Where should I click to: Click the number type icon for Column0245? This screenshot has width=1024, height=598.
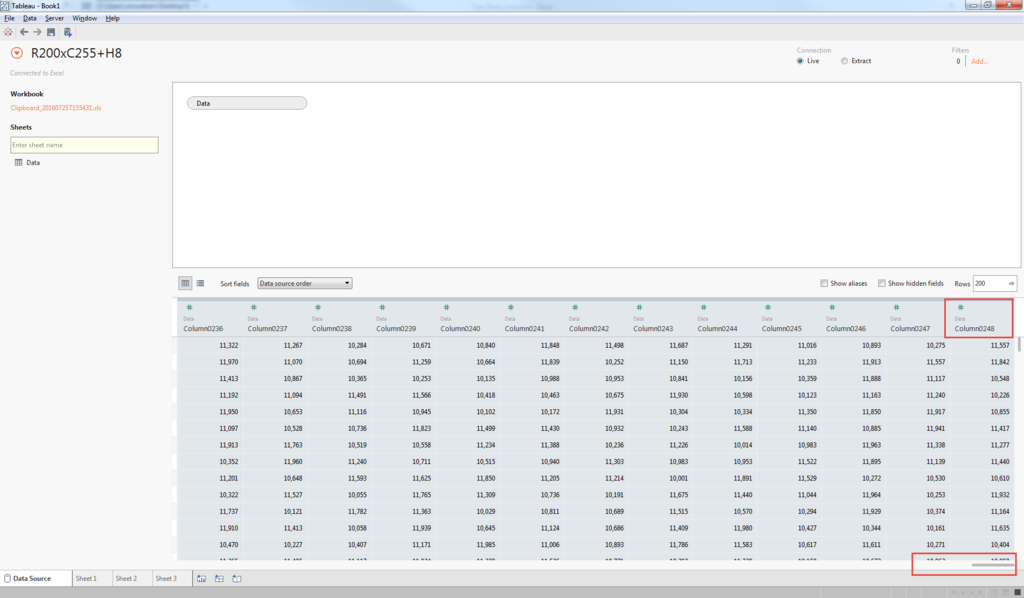[x=768, y=307]
